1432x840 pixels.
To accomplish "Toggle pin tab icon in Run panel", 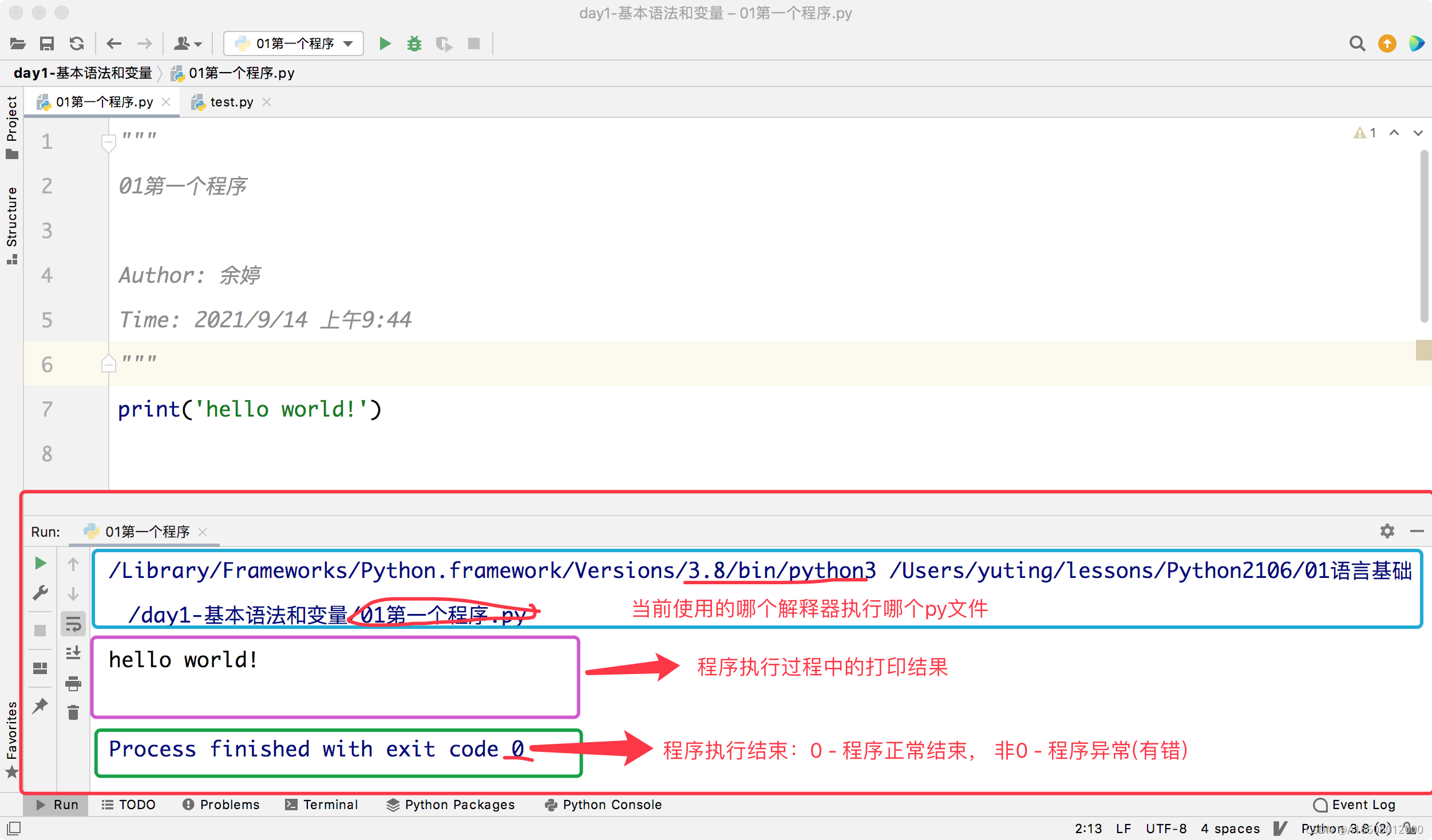I will (40, 706).
